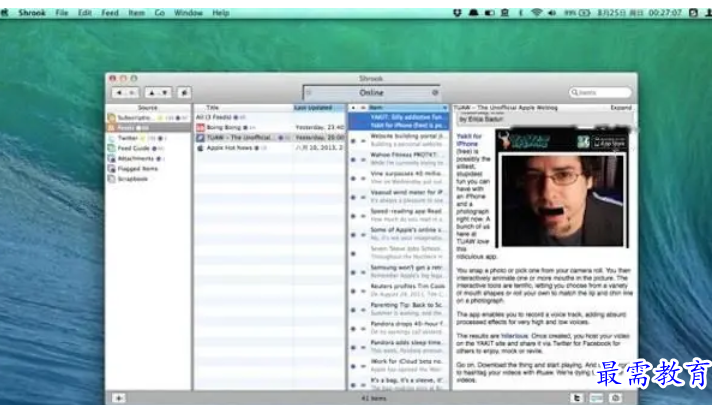This screenshot has width=718, height=405.
Task: Open the Item menu
Action: pos(136,13)
